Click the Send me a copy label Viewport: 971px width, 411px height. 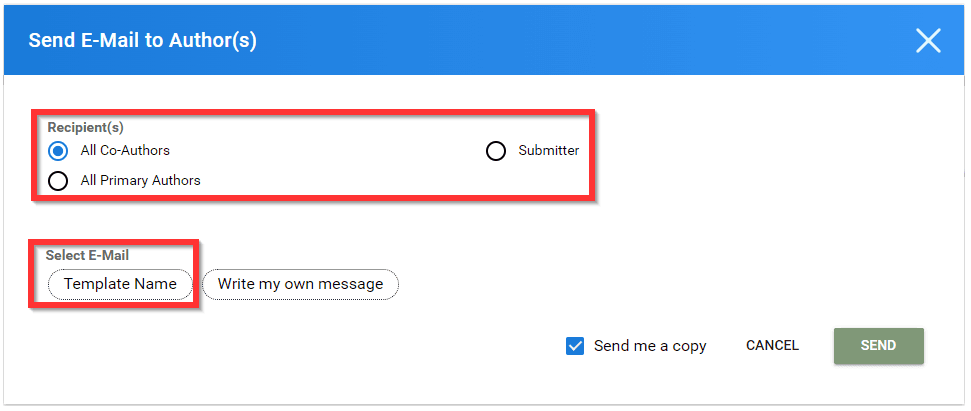pyautogui.click(x=650, y=346)
